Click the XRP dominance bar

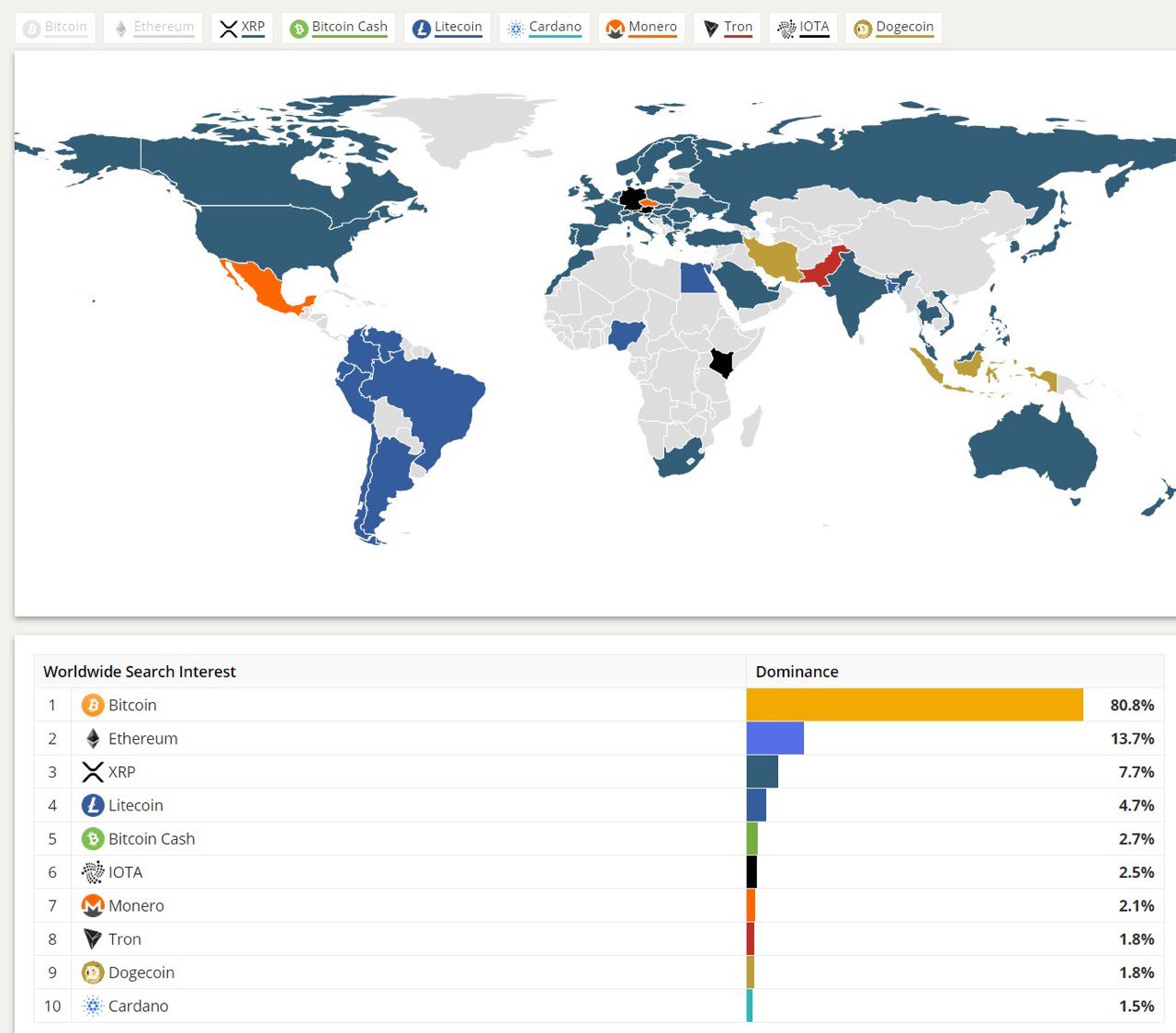[x=763, y=772]
